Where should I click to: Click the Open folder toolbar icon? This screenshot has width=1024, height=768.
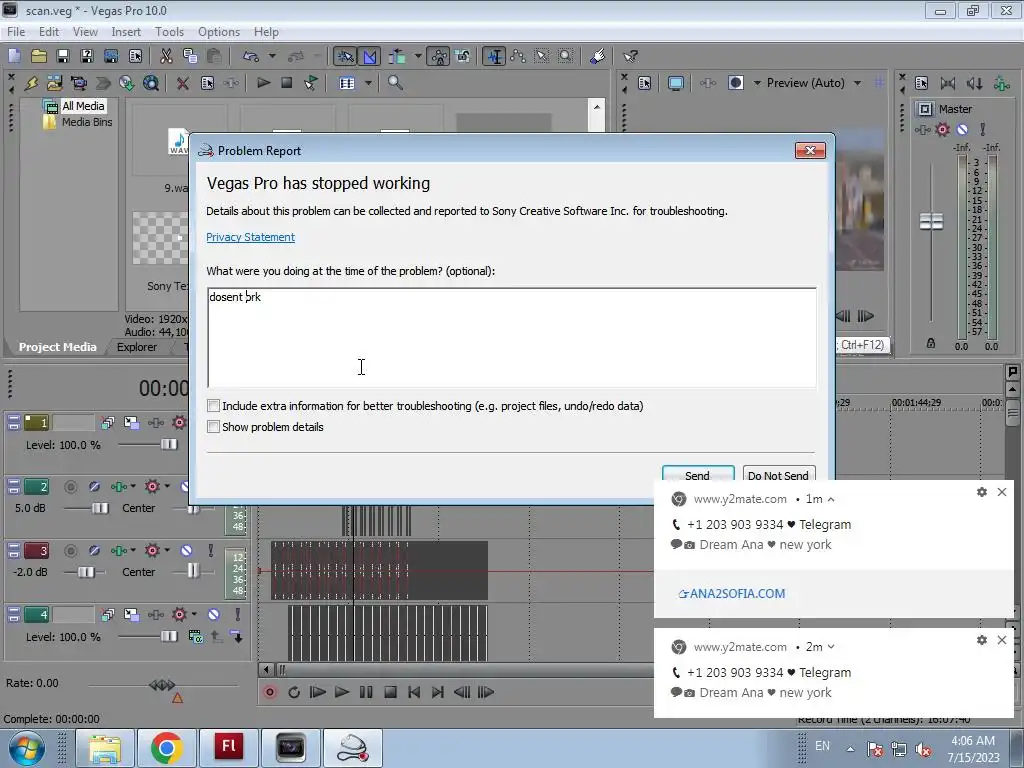39,56
